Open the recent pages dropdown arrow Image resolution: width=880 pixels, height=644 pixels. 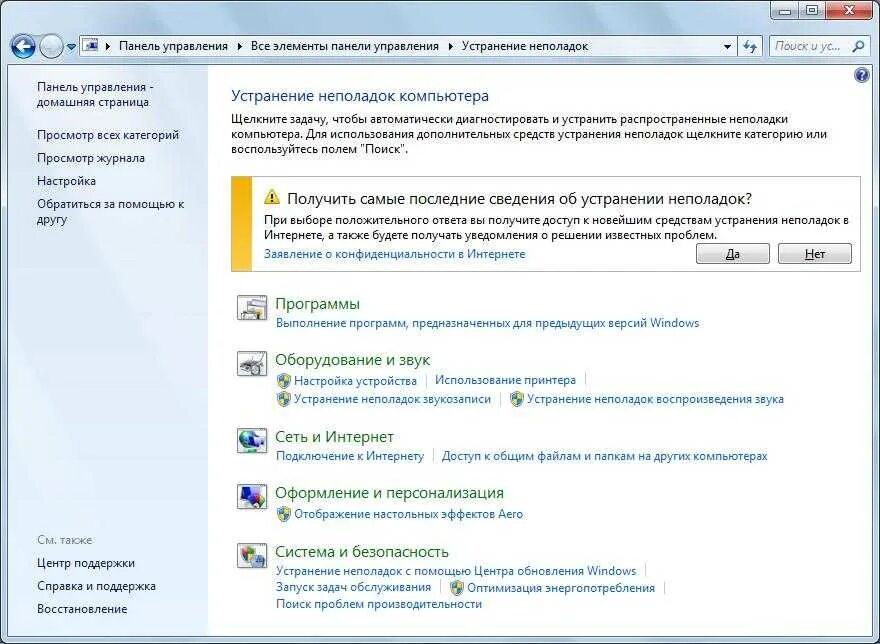tap(71, 47)
